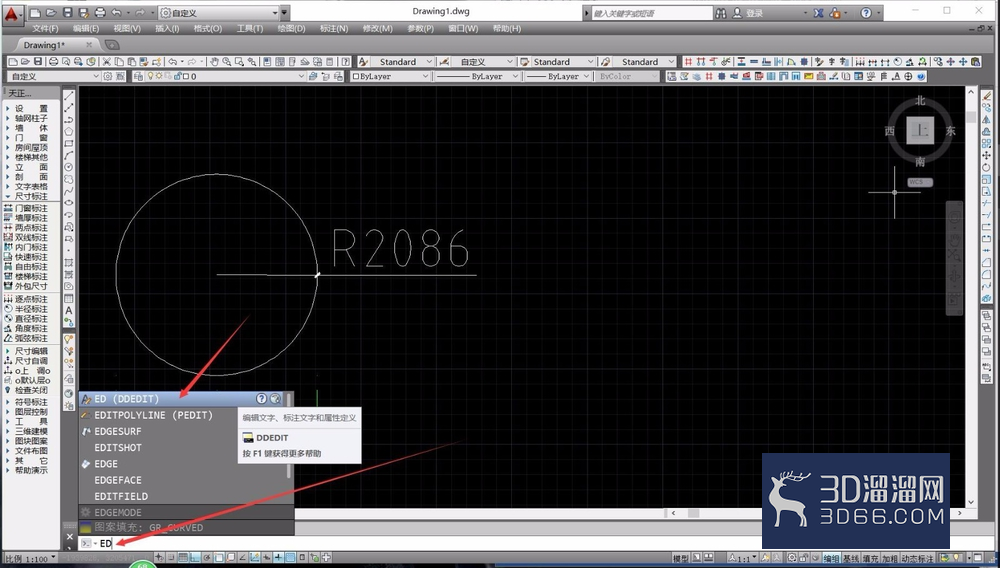The image size is (1000, 568).
Task: Toggle 基线 in the status bar
Action: (851, 558)
